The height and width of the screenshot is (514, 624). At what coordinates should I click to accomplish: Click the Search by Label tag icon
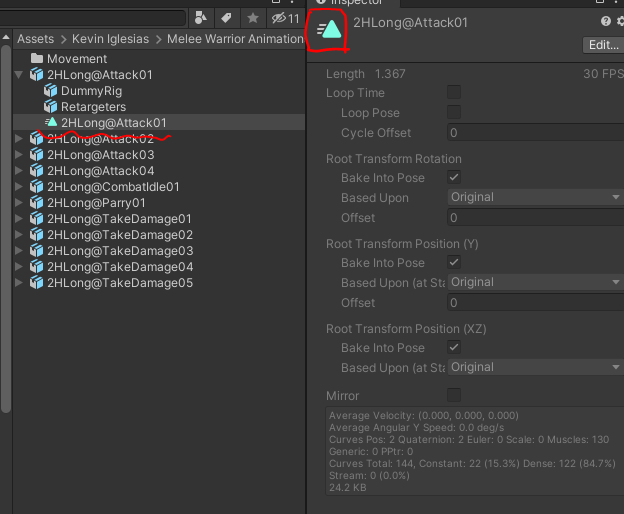pos(226,18)
